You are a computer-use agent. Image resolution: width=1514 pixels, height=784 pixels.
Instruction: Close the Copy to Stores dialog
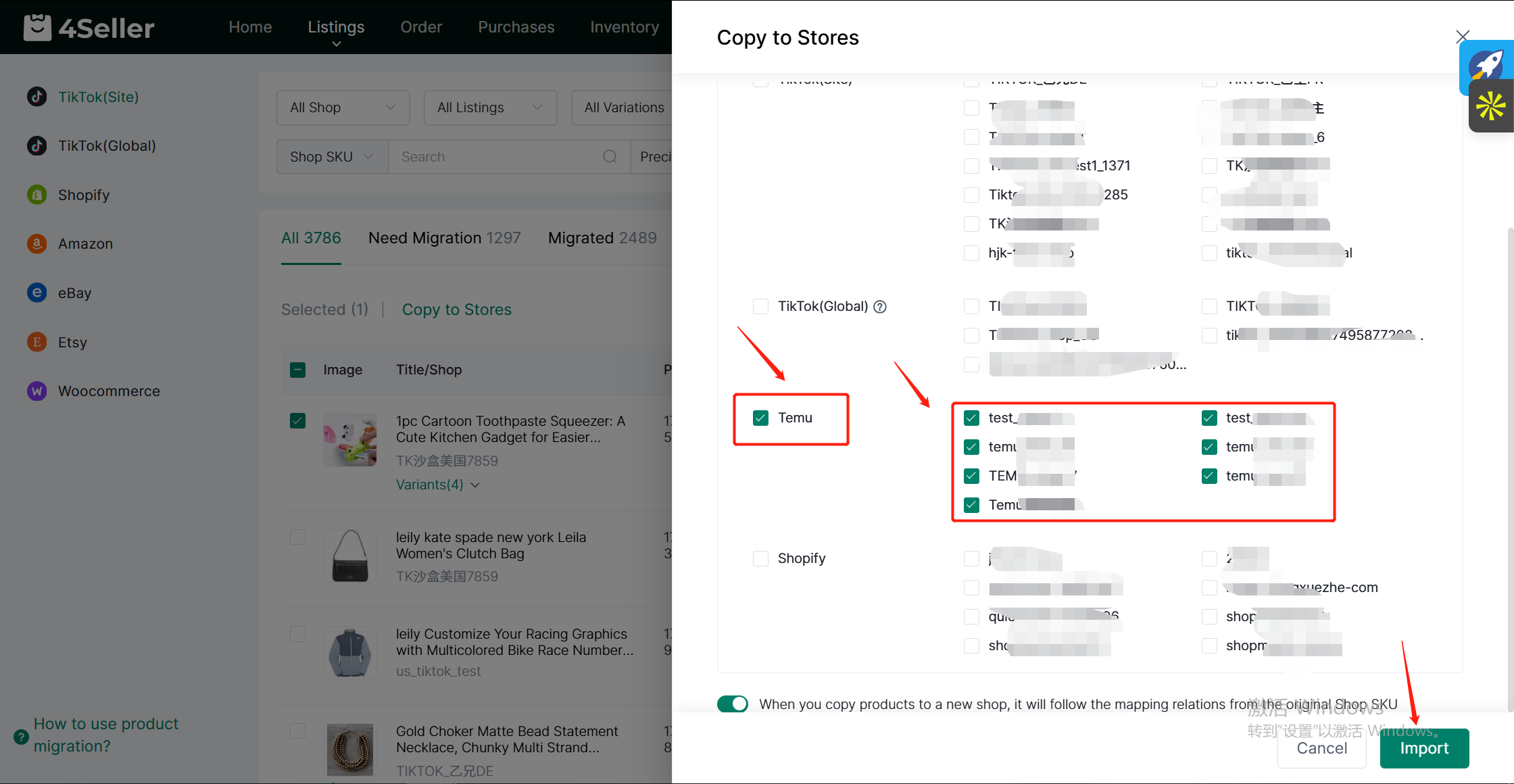(x=1463, y=36)
